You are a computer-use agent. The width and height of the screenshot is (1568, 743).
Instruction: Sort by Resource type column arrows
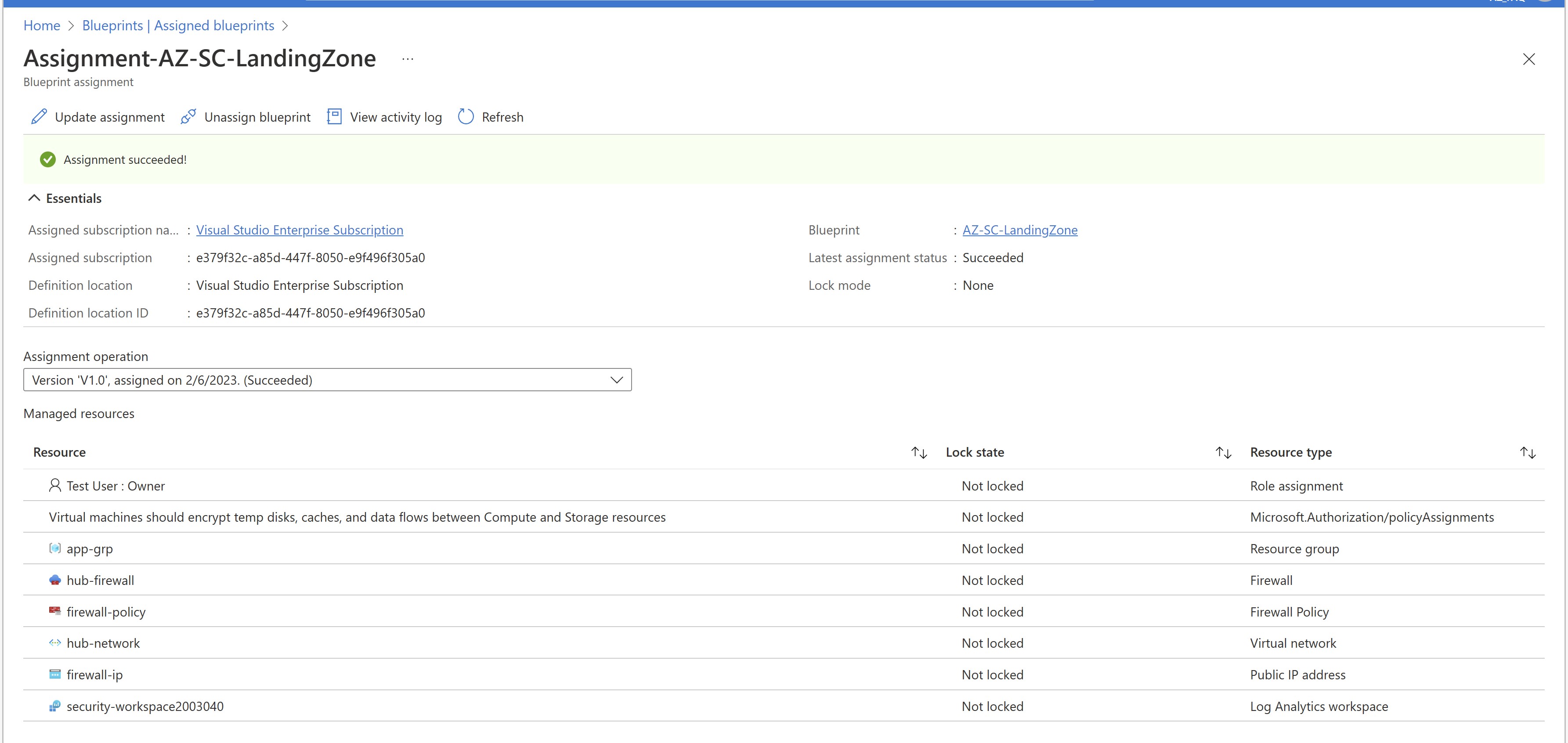tap(1528, 452)
